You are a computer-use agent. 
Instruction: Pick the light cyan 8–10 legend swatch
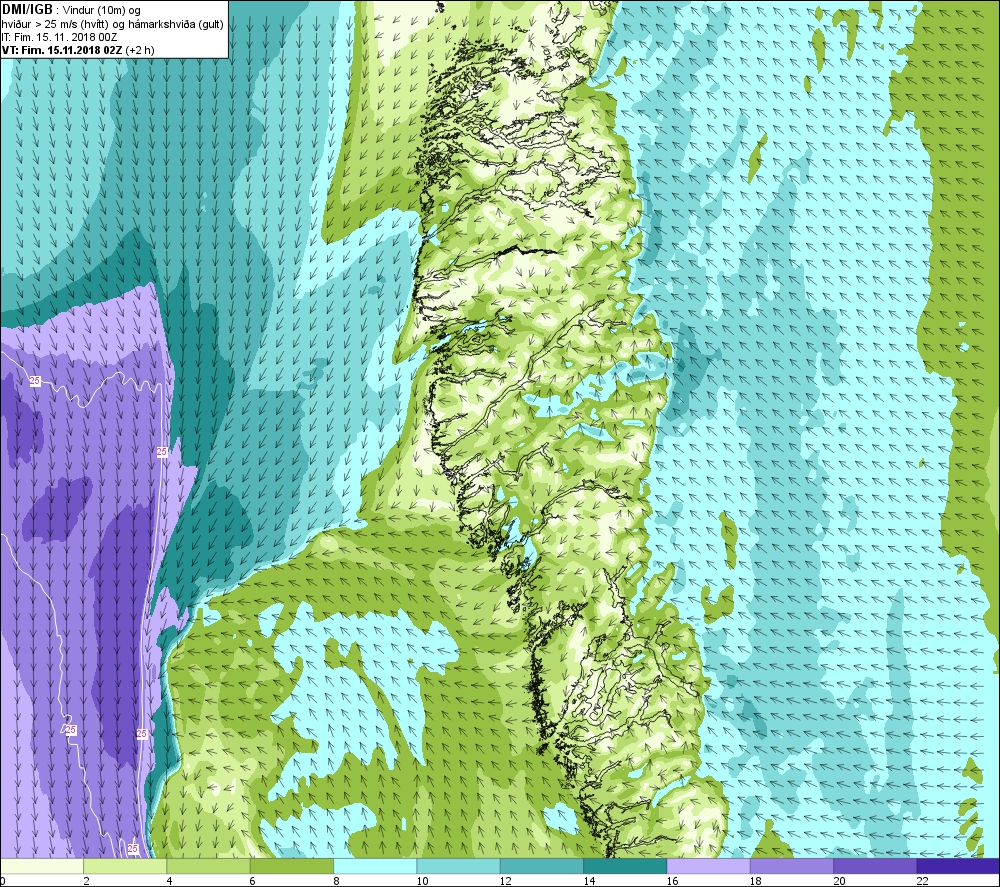click(375, 866)
